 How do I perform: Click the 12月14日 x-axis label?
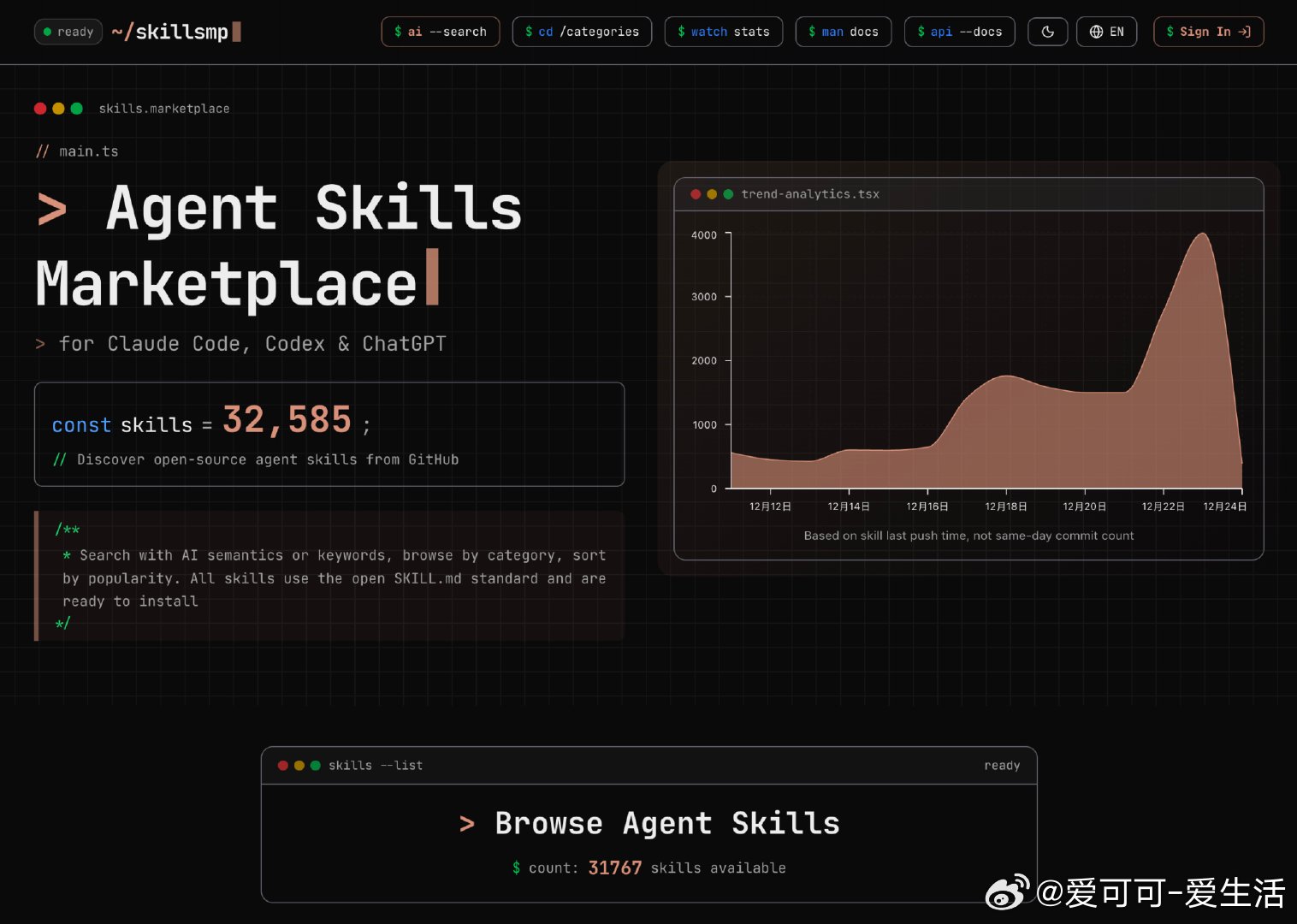coord(849,506)
